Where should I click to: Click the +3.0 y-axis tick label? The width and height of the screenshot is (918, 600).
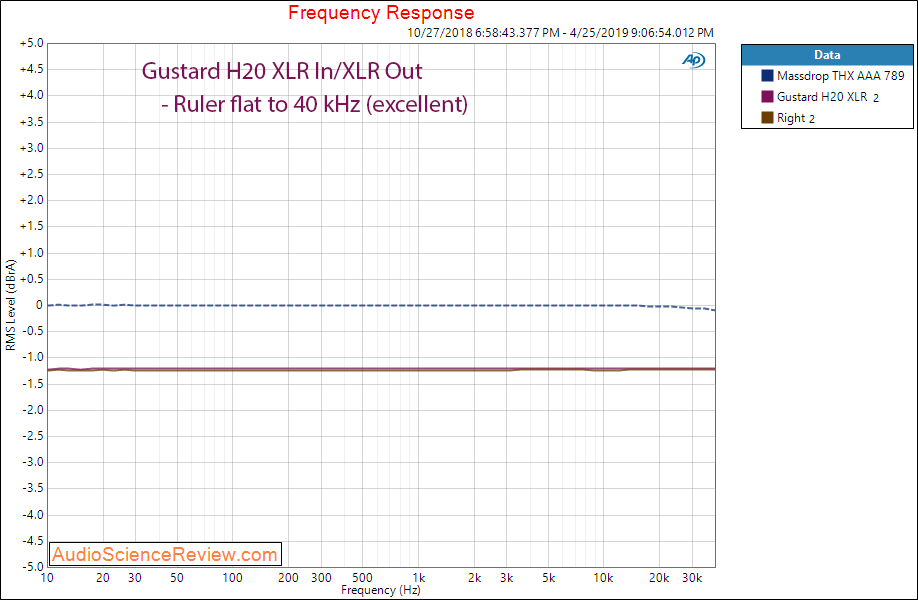(32, 148)
